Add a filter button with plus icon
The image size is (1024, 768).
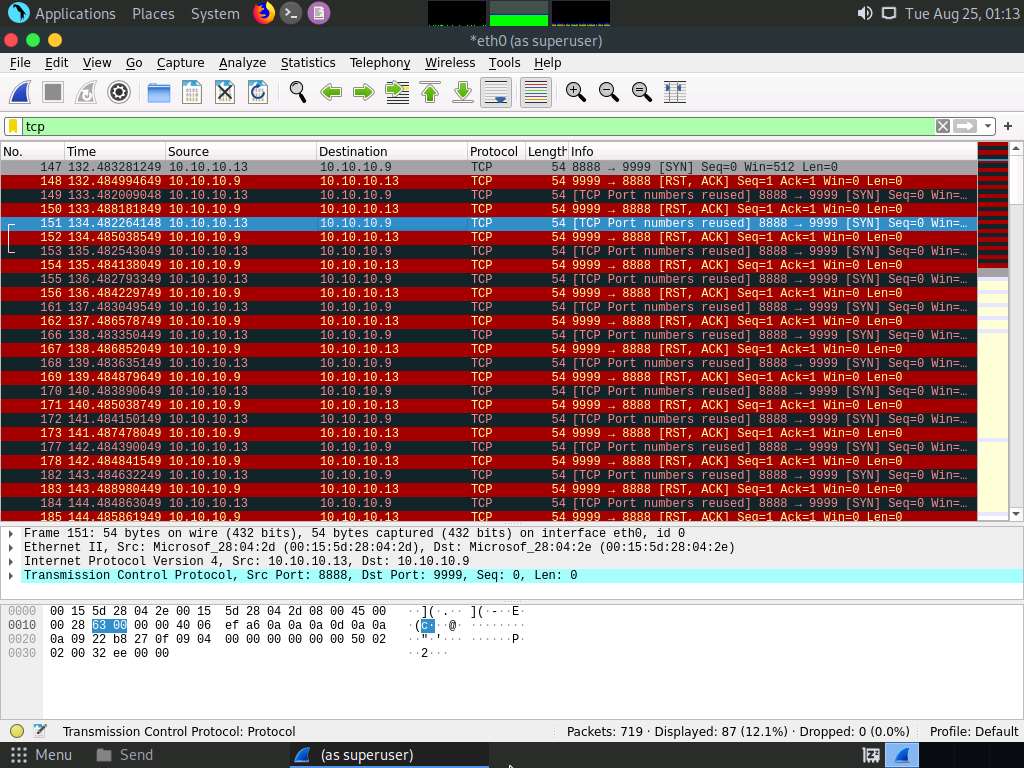(x=1008, y=126)
